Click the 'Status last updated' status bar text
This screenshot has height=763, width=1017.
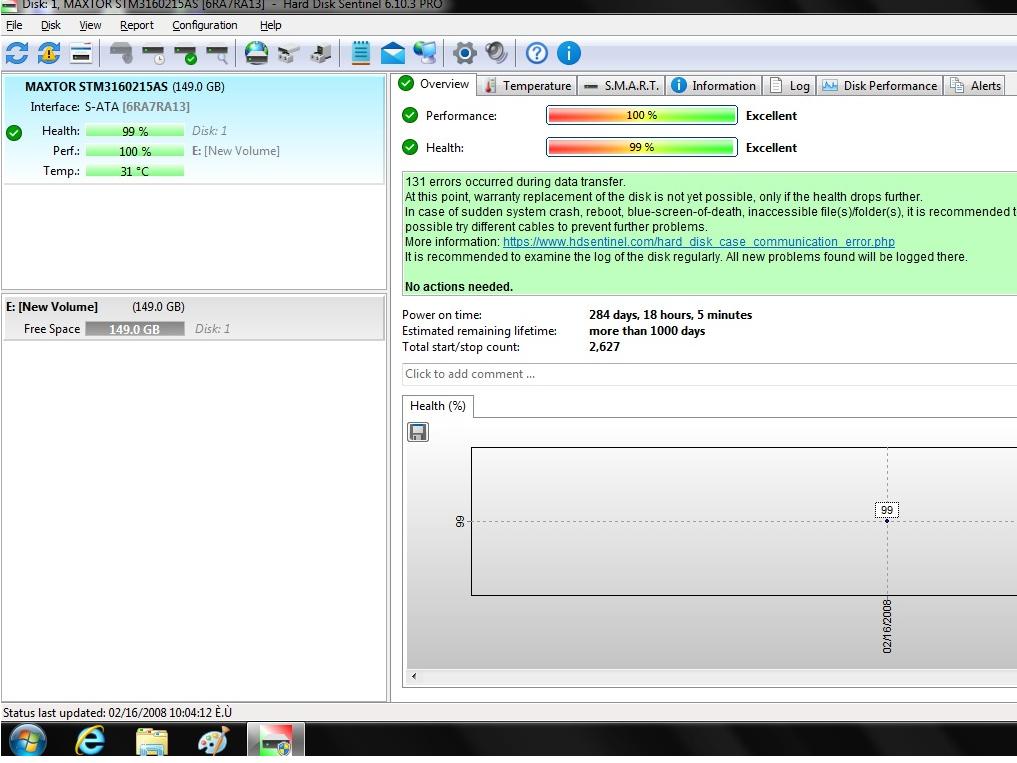(117, 712)
